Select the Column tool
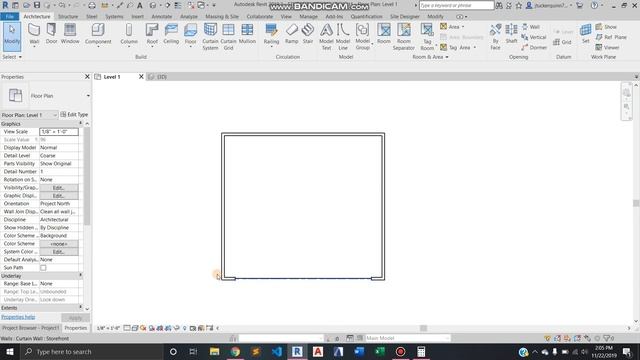 (129, 34)
